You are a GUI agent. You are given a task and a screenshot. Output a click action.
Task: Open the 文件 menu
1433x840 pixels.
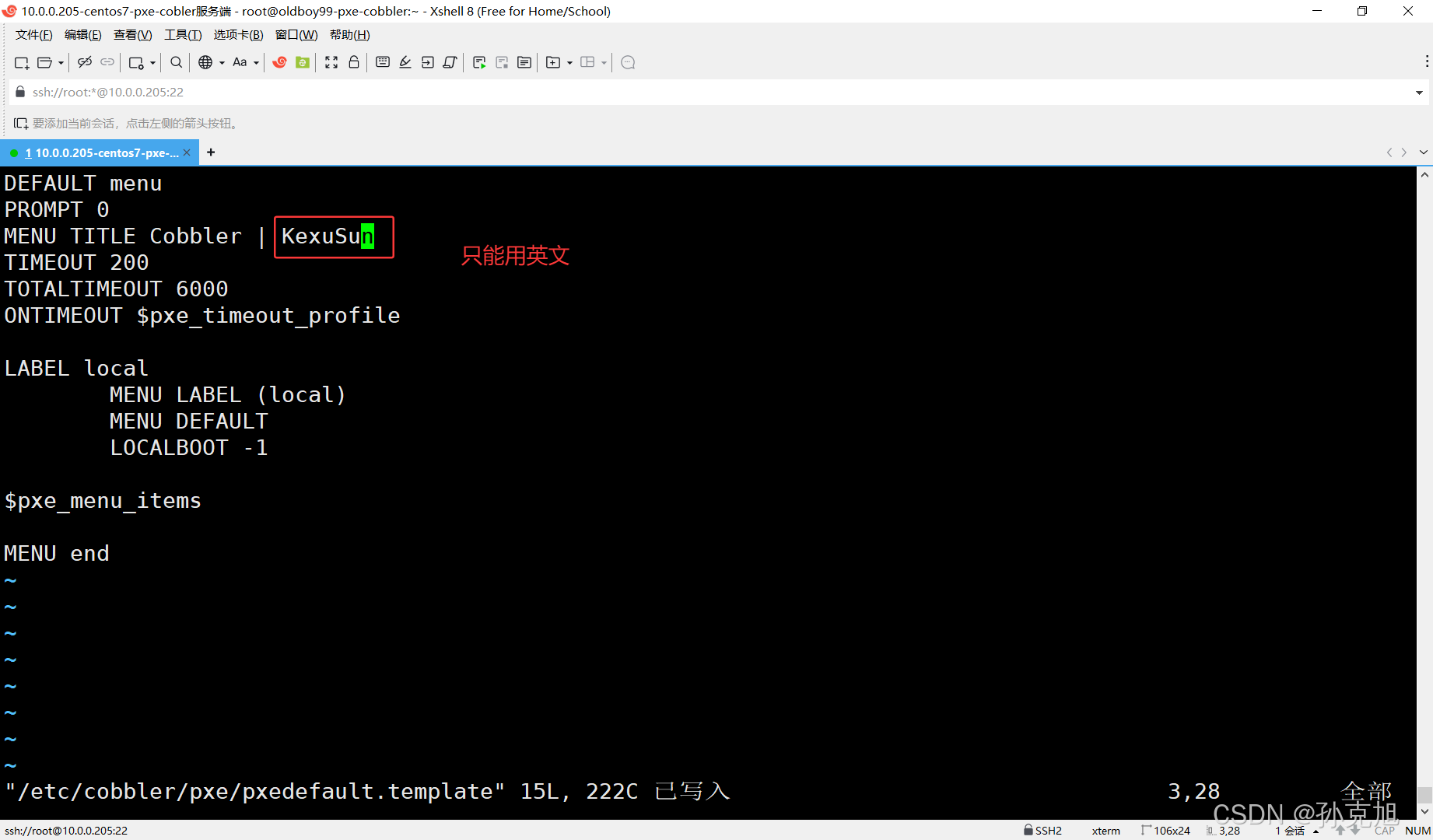coord(32,34)
